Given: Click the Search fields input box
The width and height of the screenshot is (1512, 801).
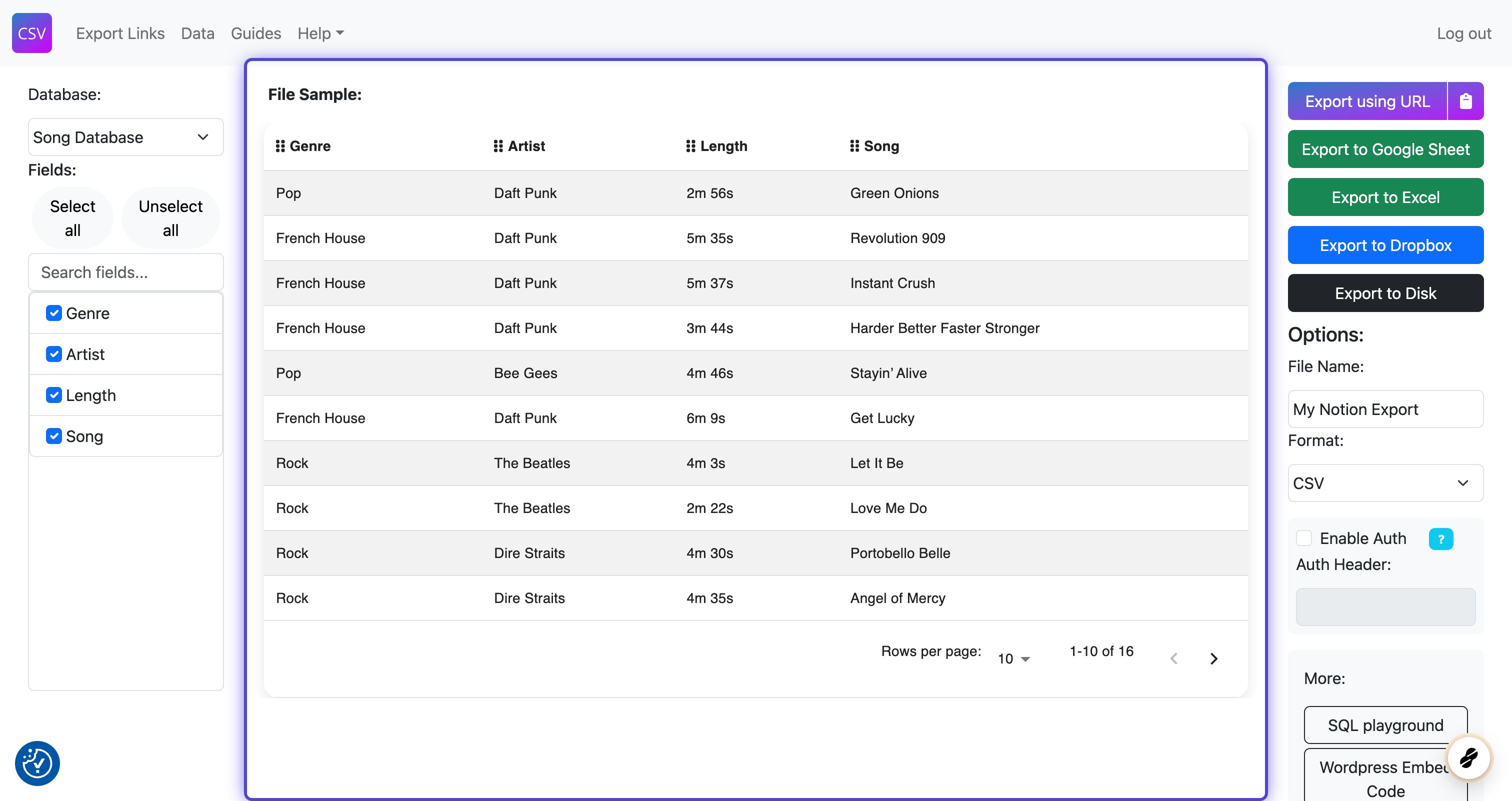Looking at the screenshot, I should click(125, 272).
